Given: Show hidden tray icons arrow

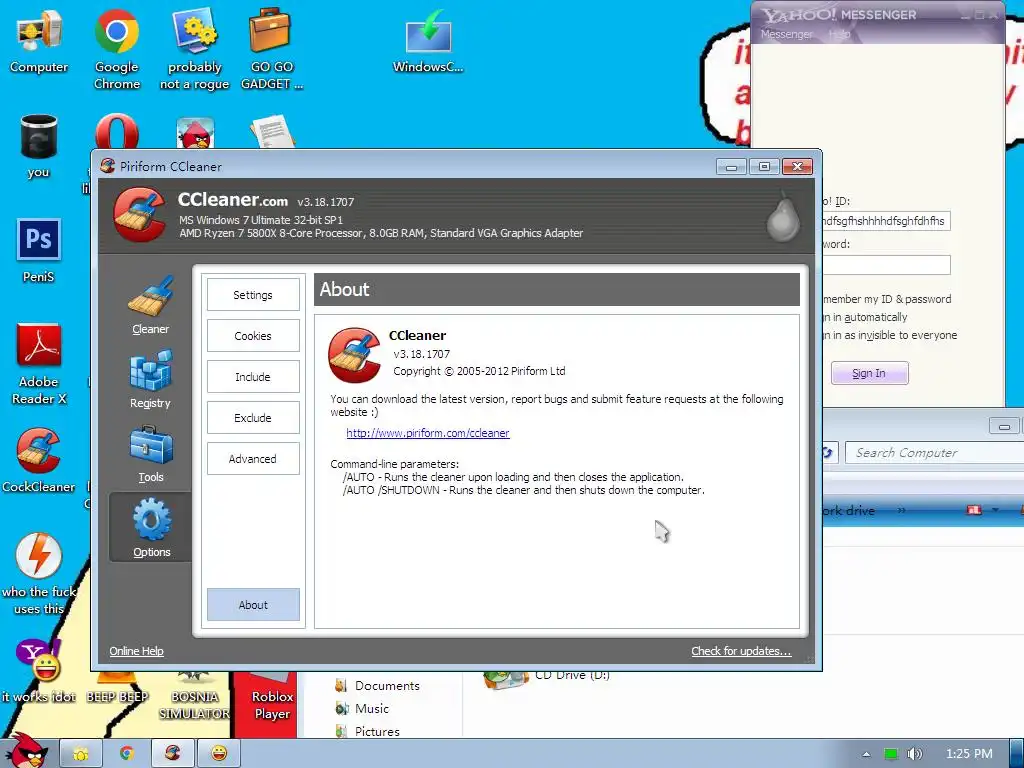Looking at the screenshot, I should click(867, 754).
